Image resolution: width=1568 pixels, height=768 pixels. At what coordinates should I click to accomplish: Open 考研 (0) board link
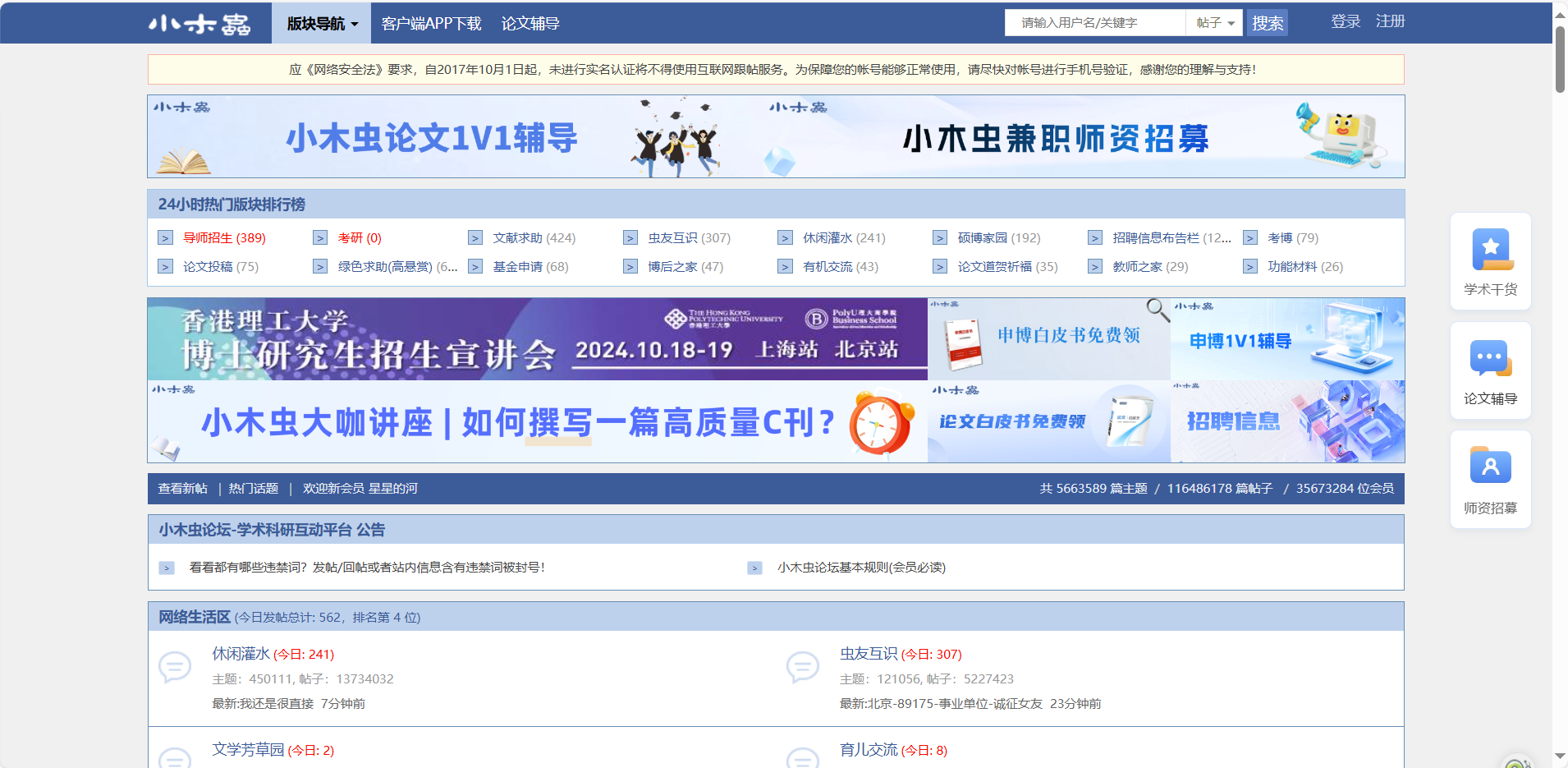pos(360,238)
